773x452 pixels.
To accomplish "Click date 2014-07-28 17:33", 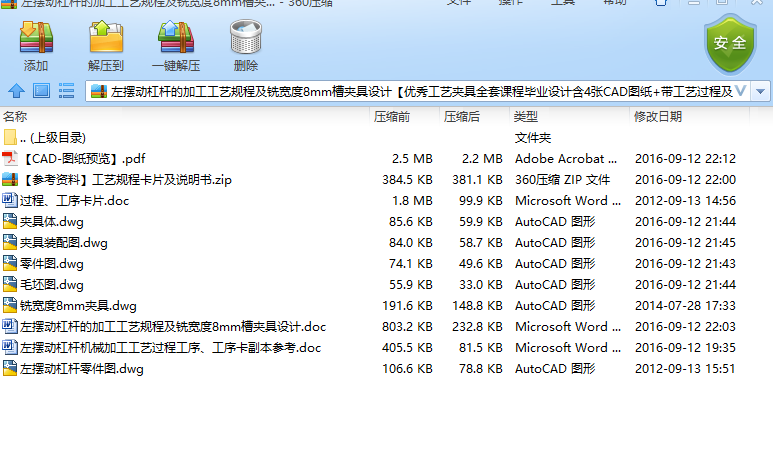I will (685, 306).
